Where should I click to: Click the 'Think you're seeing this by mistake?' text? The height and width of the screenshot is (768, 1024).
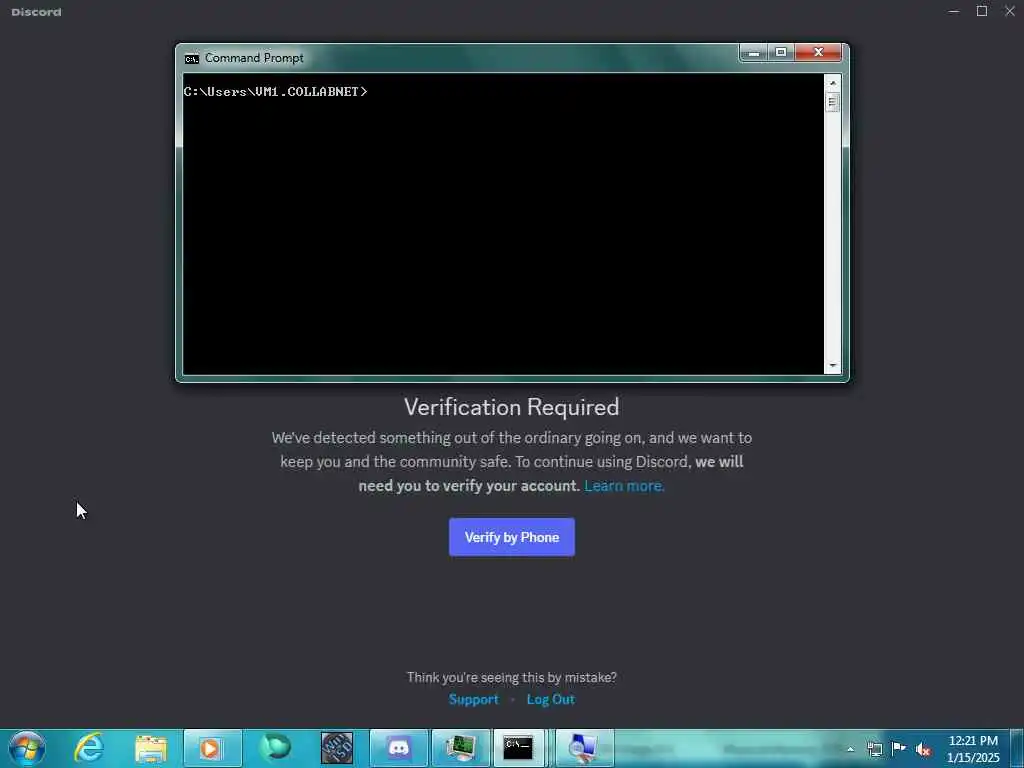511,677
